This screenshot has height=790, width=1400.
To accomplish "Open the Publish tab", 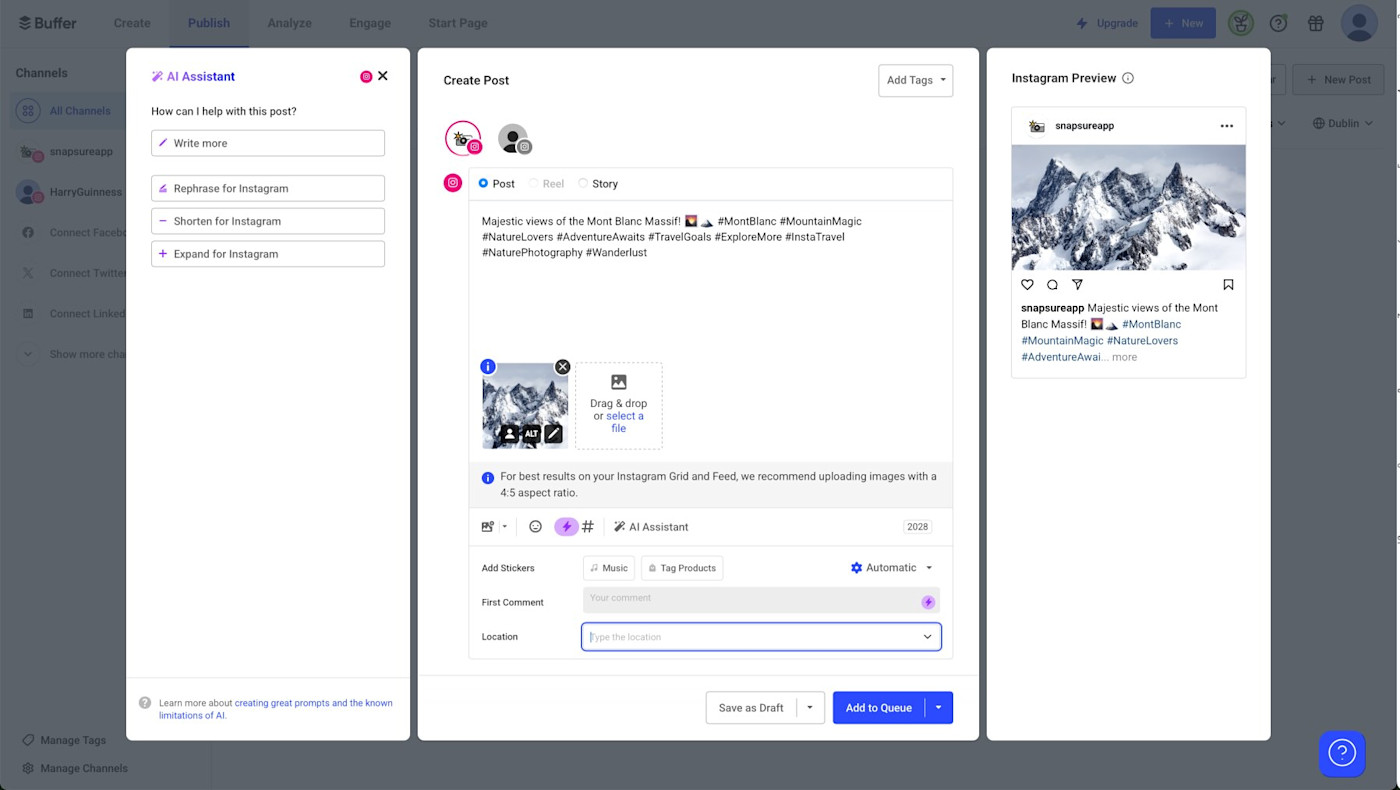I will coord(209,23).
